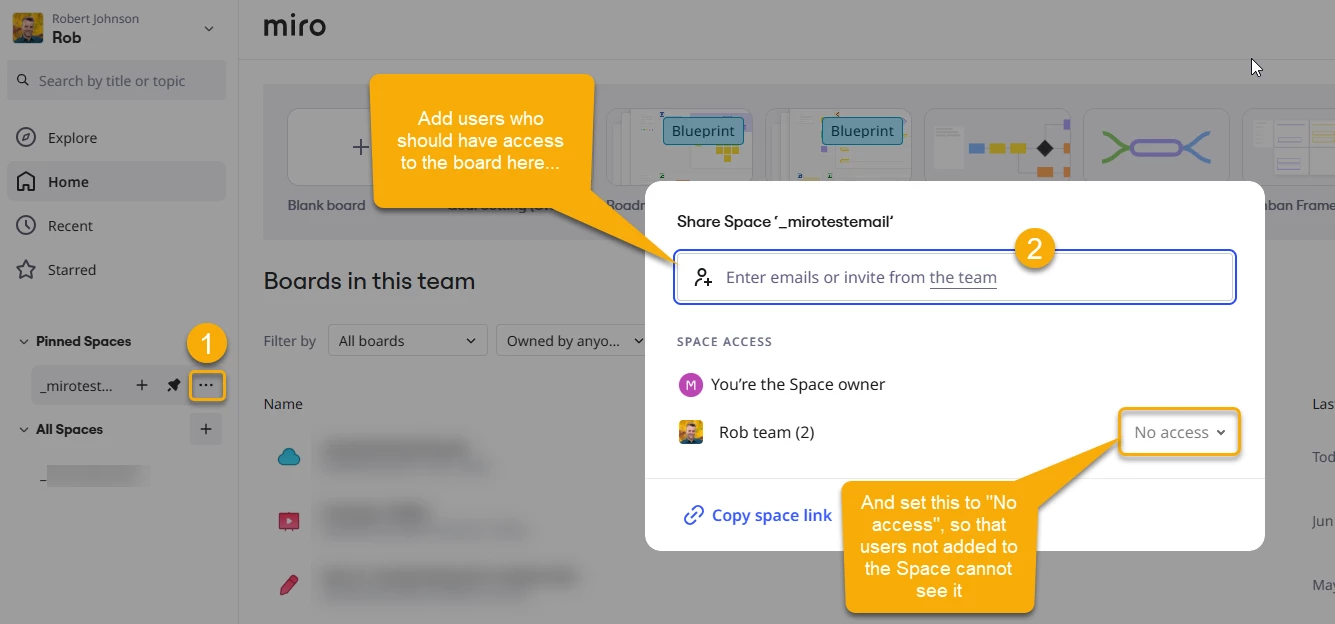Image resolution: width=1335 pixels, height=624 pixels.
Task: Focus the Search by title or topic field
Action: [116, 80]
